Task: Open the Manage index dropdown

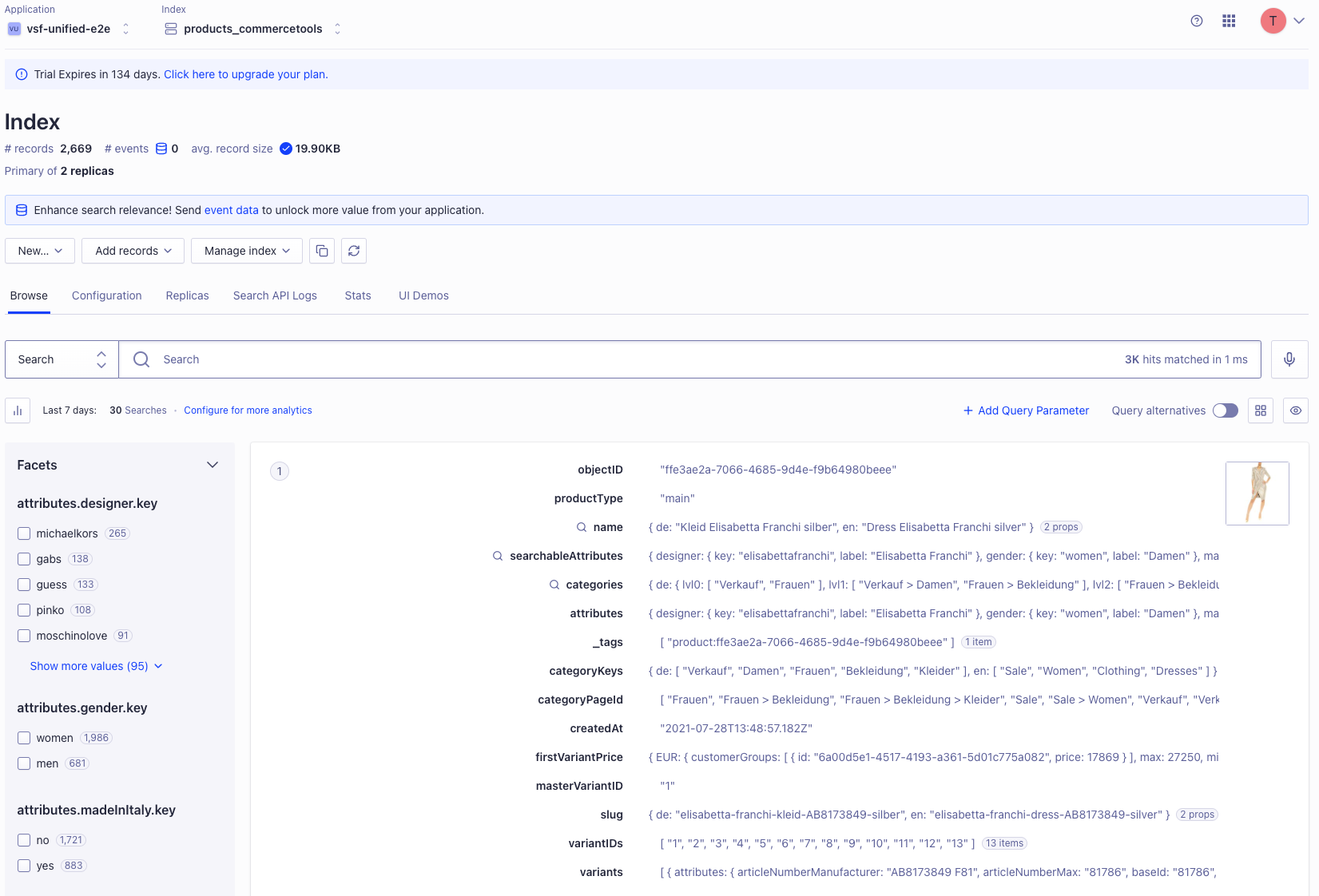Action: pos(246,251)
